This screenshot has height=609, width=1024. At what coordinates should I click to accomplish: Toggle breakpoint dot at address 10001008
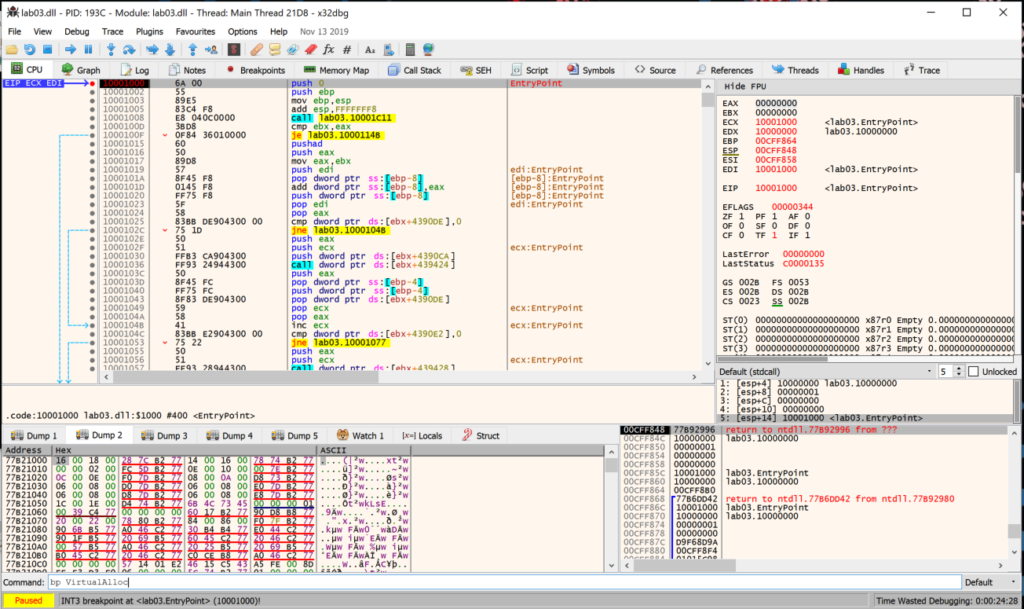coord(92,118)
